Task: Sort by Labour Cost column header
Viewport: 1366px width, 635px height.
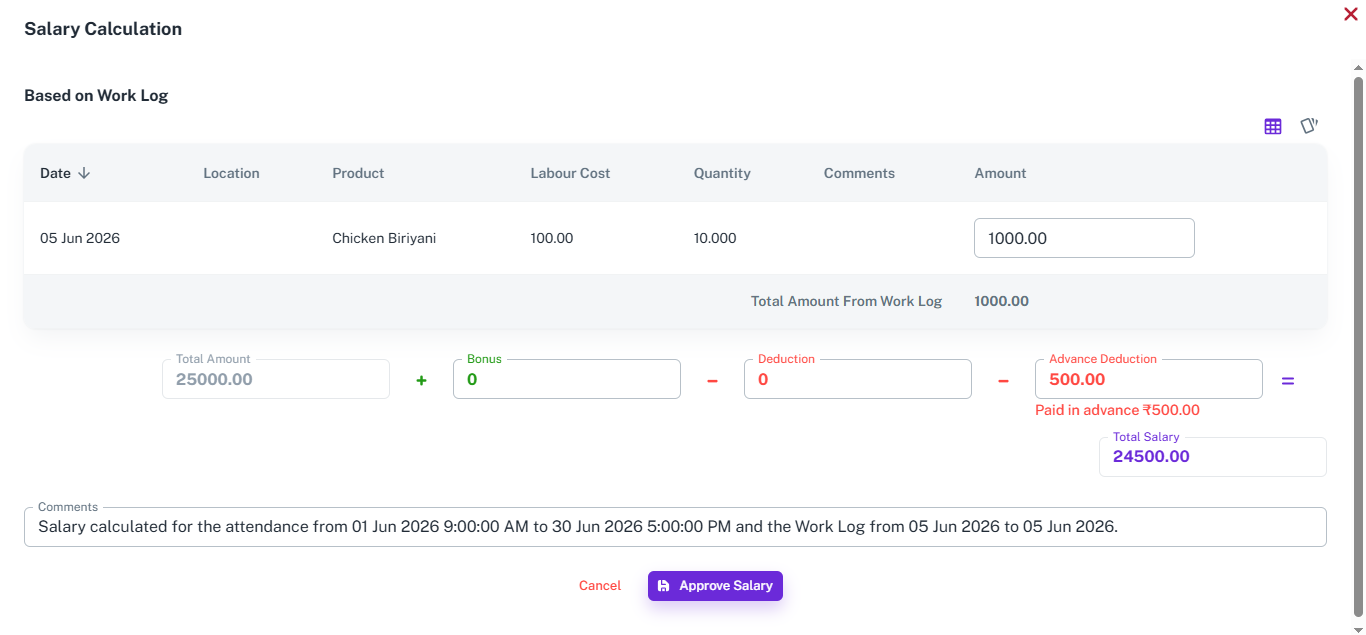Action: coord(570,173)
